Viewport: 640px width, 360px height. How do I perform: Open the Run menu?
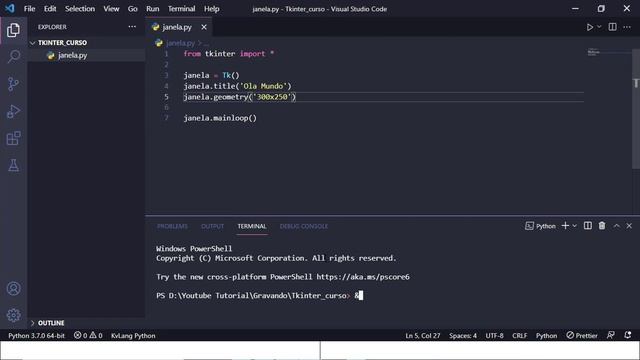pyautogui.click(x=153, y=9)
